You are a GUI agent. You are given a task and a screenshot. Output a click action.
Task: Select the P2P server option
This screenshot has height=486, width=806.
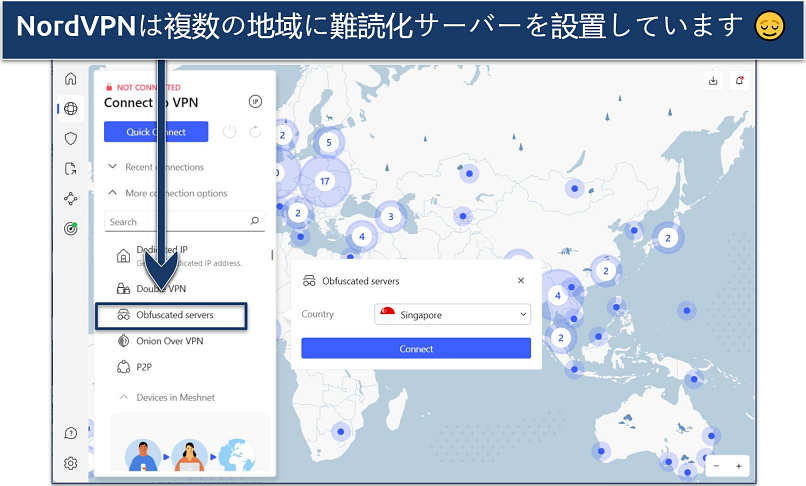point(147,367)
